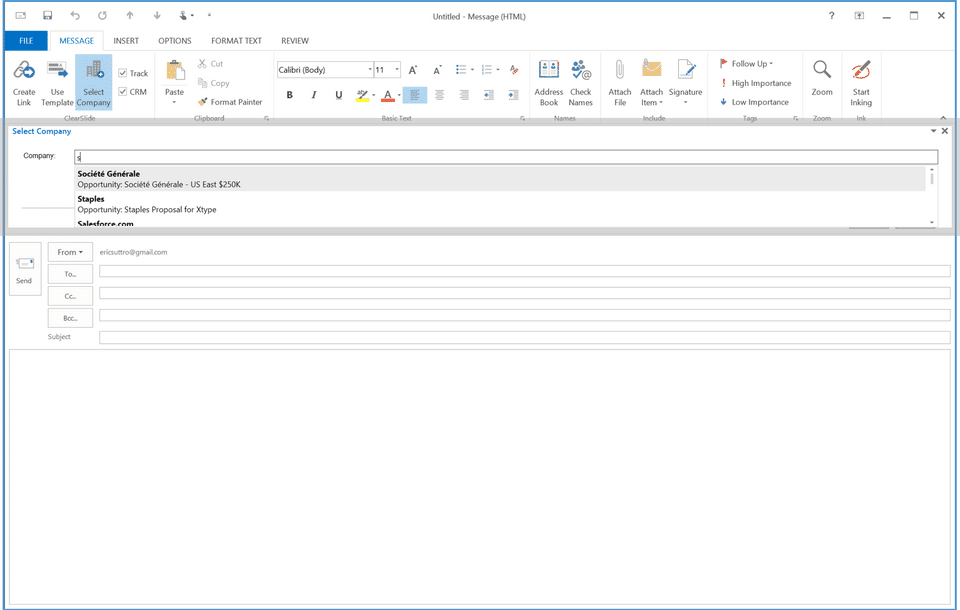Click the Select Company ribbon button
Image resolution: width=960 pixels, height=610 pixels.
click(x=94, y=83)
